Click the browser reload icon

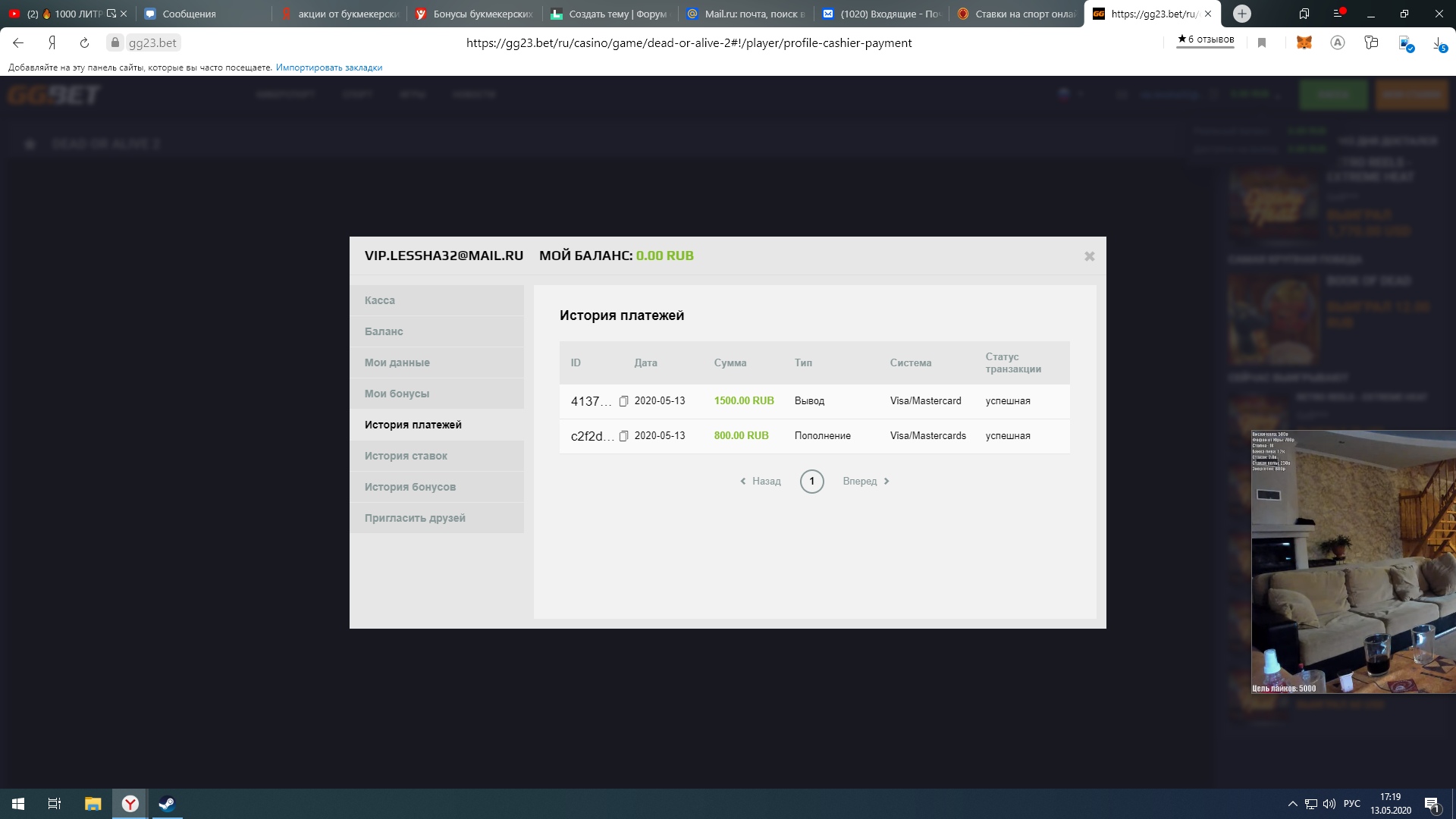84,43
